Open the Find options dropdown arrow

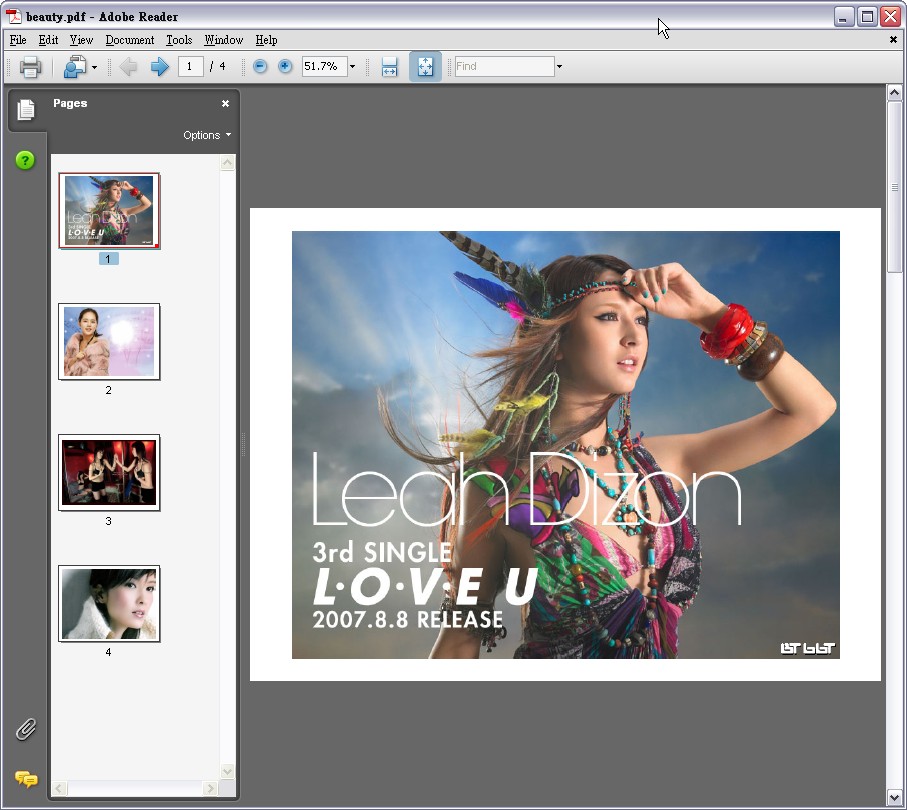tap(559, 67)
